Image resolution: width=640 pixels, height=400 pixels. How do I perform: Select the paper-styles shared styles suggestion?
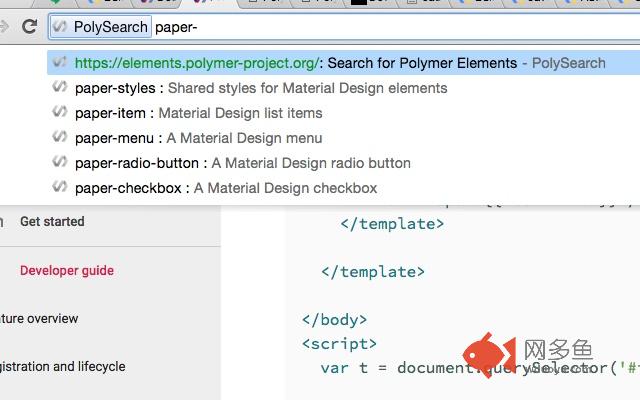260,88
